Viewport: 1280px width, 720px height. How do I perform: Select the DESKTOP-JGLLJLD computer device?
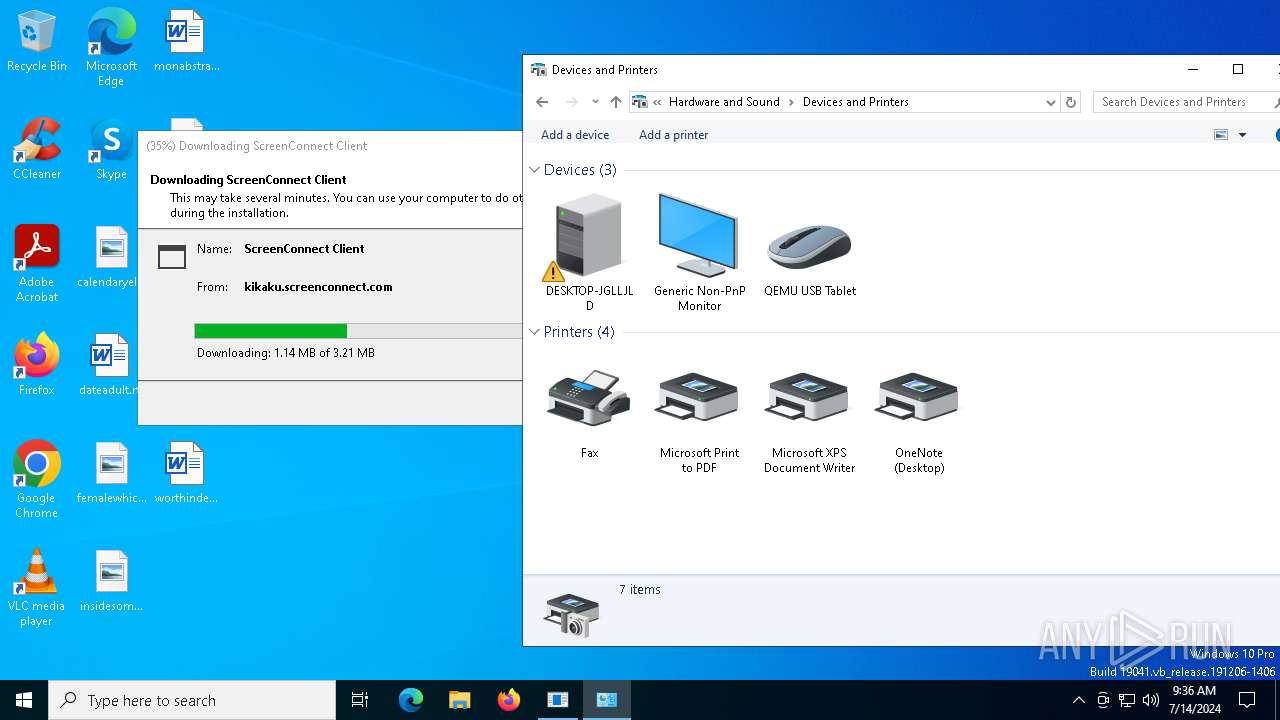[x=589, y=252]
